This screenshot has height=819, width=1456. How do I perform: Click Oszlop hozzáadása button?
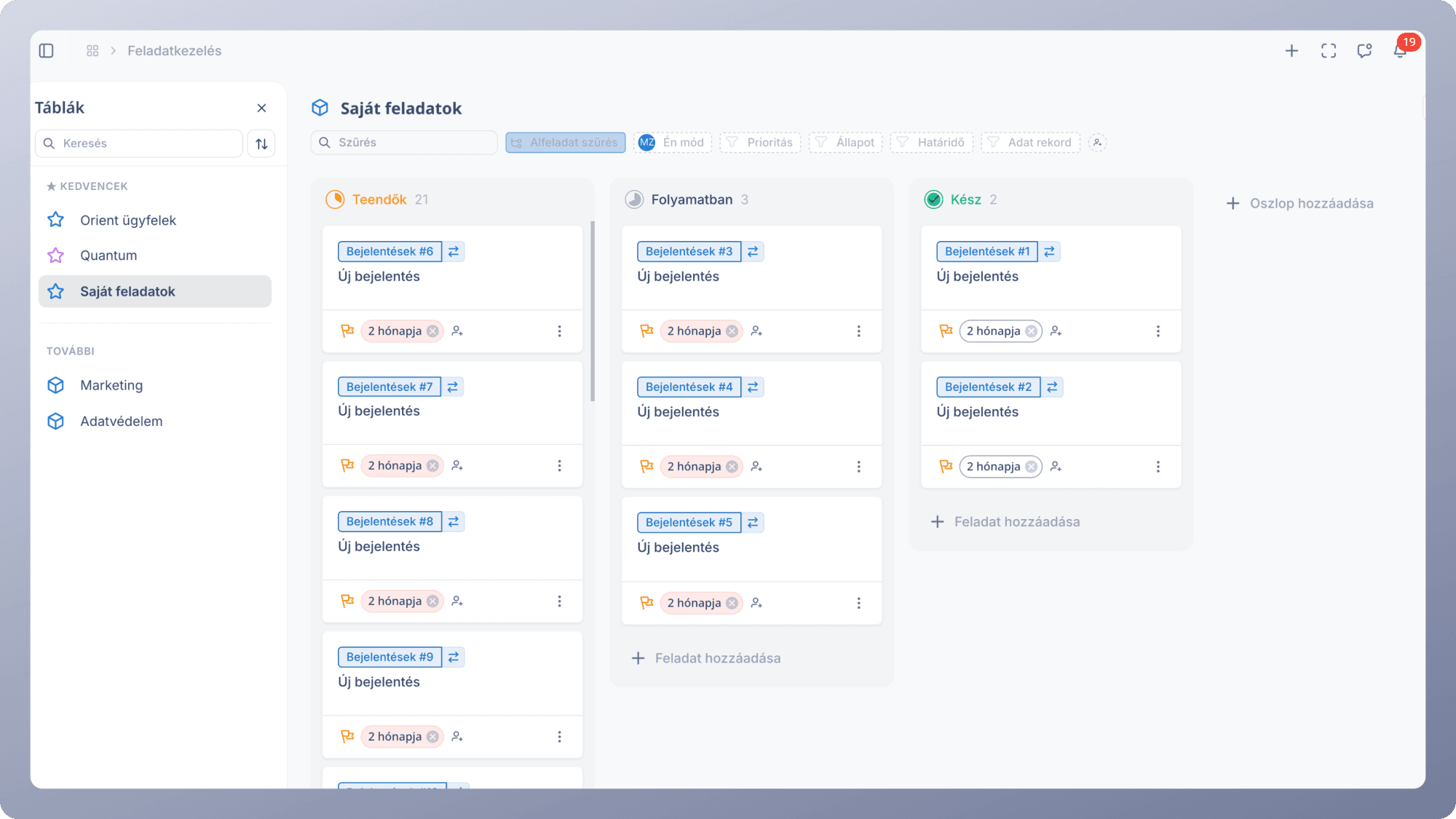(x=1299, y=204)
